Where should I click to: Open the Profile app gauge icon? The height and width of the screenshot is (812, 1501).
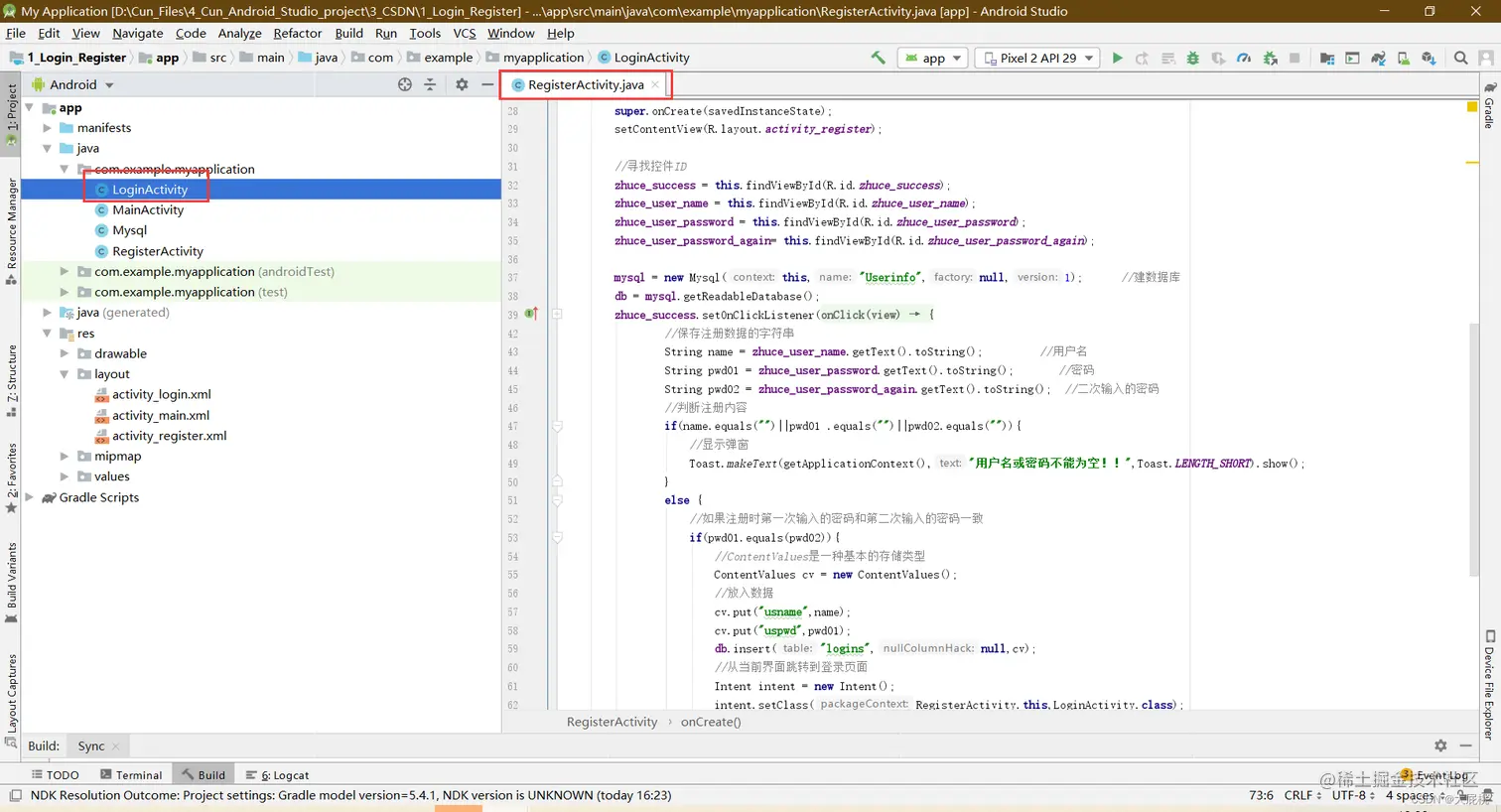(x=1244, y=58)
